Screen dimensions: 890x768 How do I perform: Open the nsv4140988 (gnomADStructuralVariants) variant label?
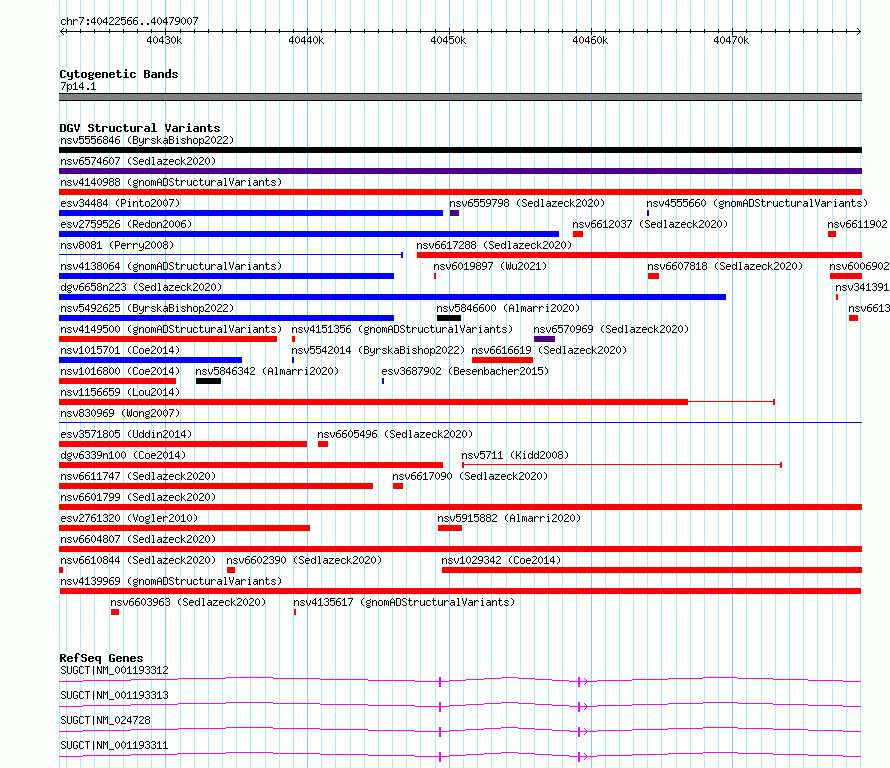[x=171, y=182]
